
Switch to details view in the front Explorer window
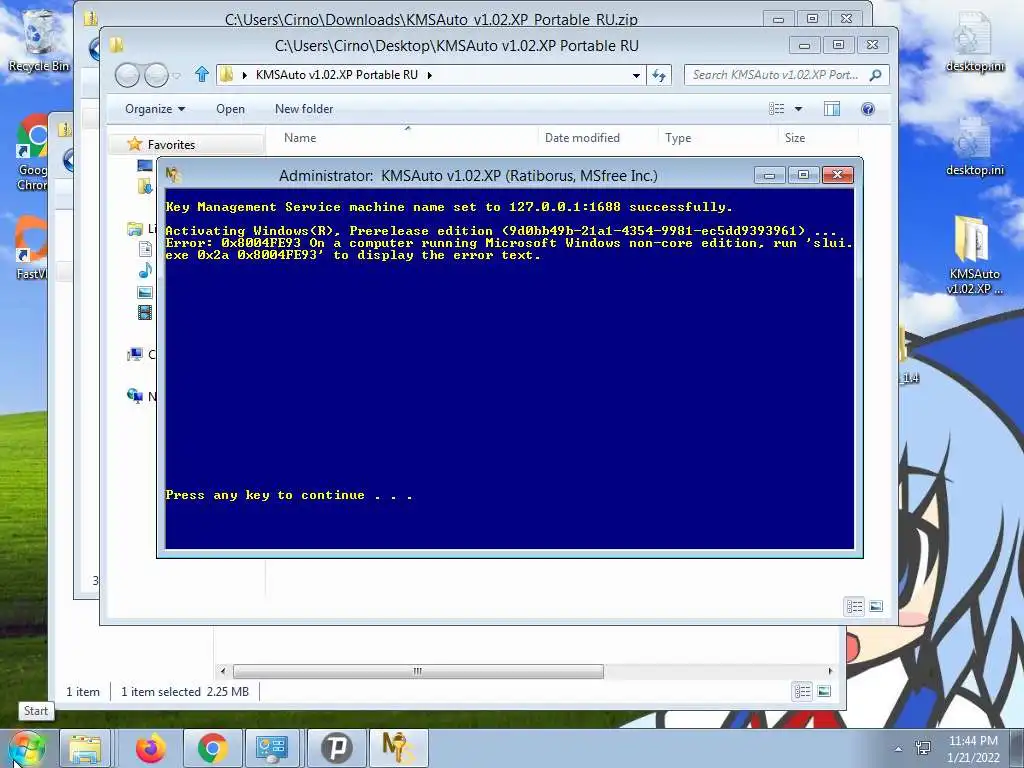[x=855, y=607]
